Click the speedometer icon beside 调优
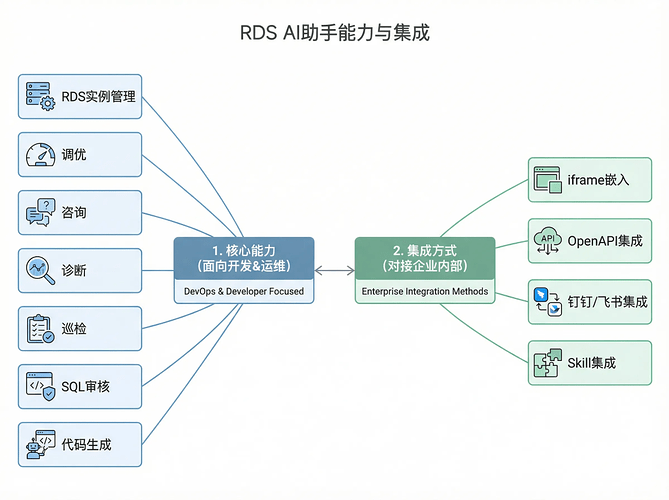This screenshot has width=669, height=500. pyautogui.click(x=40, y=155)
